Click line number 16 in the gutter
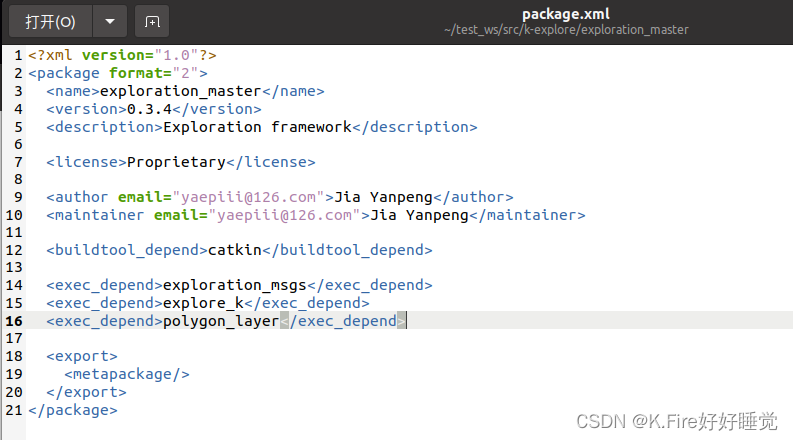Screen dimensions: 793x440 14,321
